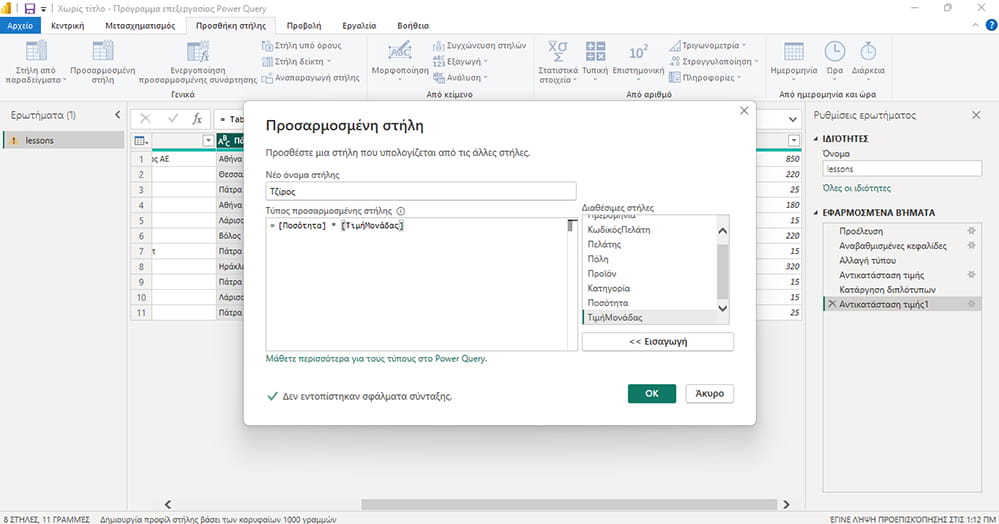Click Επιστημονική 10² icon

tap(638, 52)
